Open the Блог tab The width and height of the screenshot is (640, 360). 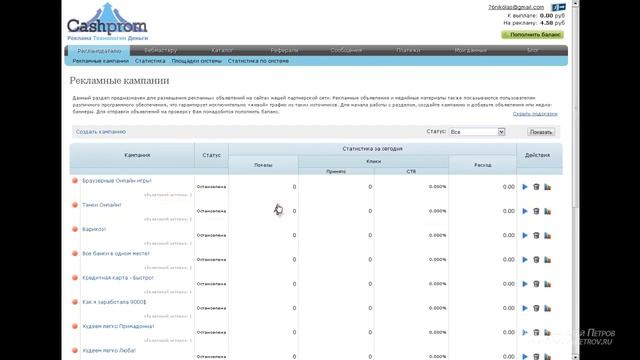tap(532, 50)
